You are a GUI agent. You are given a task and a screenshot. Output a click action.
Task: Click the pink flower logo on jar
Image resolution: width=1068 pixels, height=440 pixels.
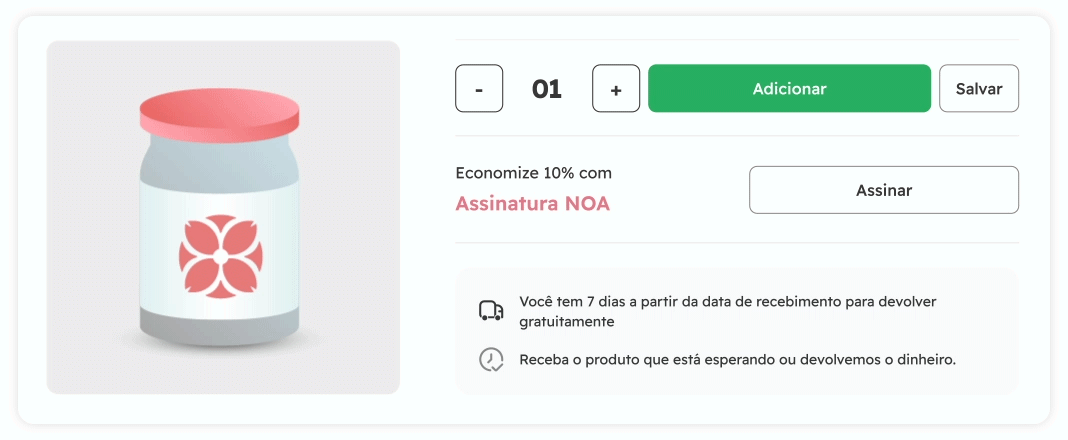[221, 256]
